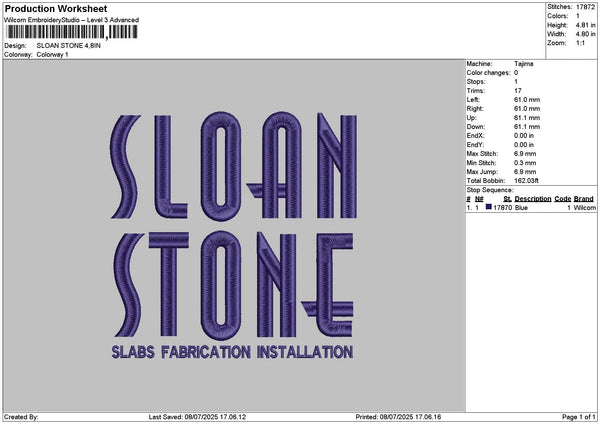
Task: Select the 'Up:' value 61.1 mm
Action: pyautogui.click(x=527, y=118)
